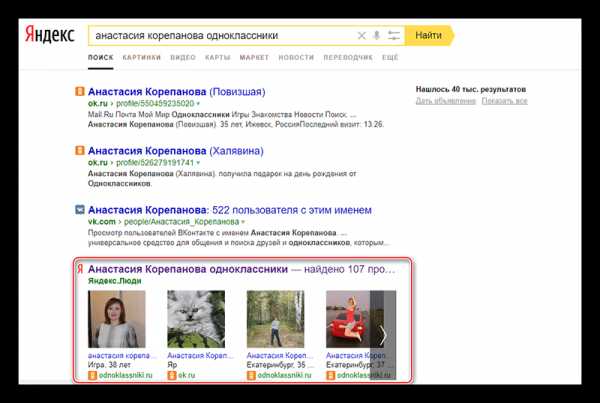Expand dropdown arrow after profile/526279191741
Image resolution: width=600 pixels, height=403 pixels.
pyautogui.click(x=198, y=163)
